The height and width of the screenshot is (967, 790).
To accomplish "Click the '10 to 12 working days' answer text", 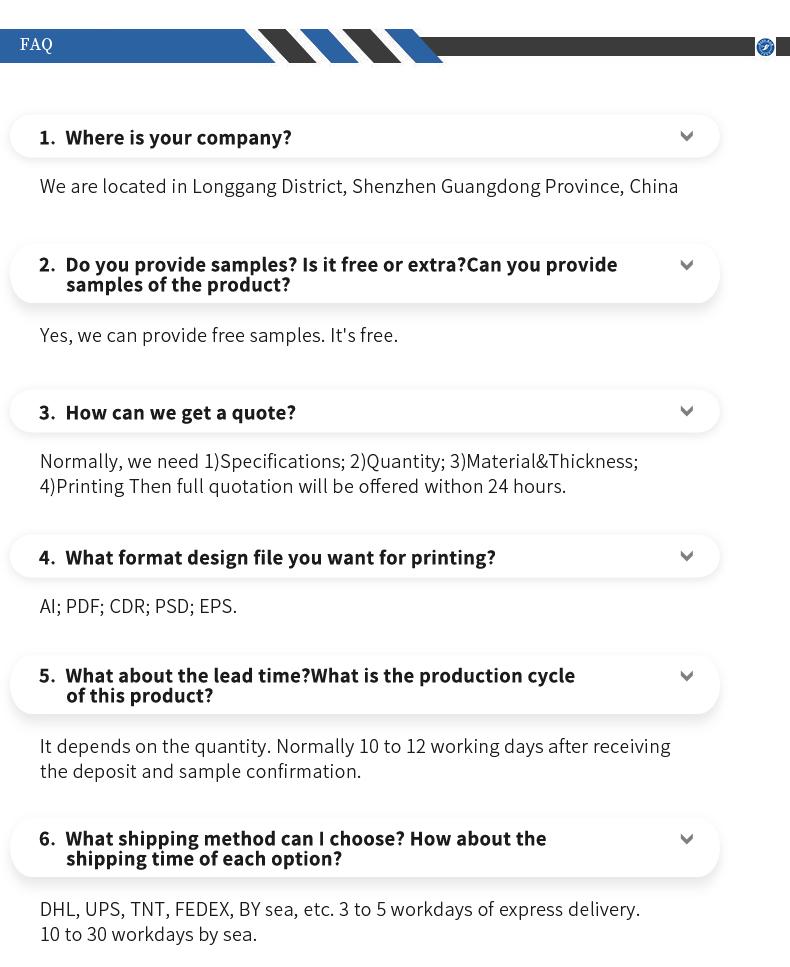I will 355,759.
